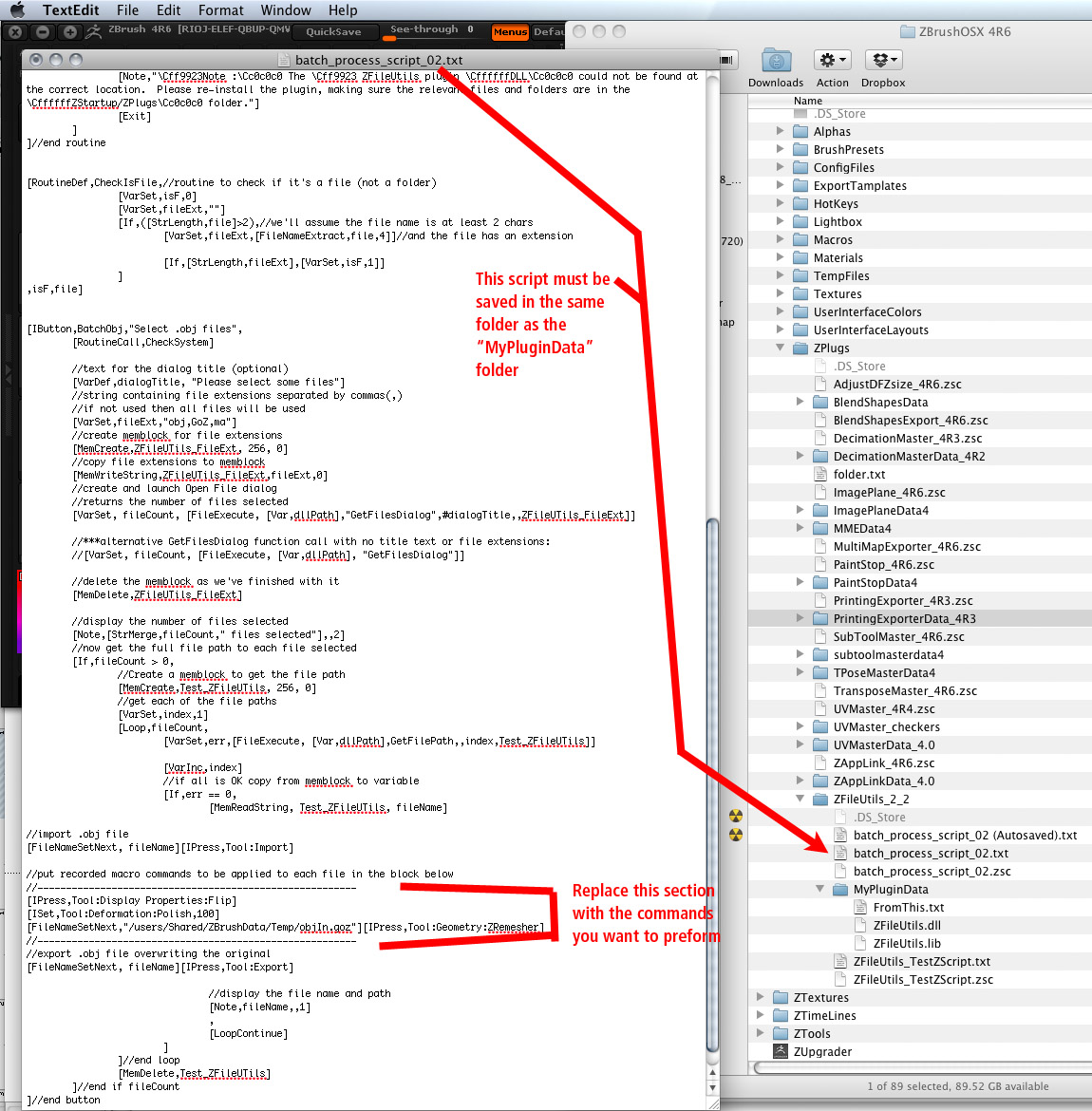This screenshot has width=1092, height=1111.
Task: Select the ZUpgrader application icon
Action: [x=781, y=1051]
